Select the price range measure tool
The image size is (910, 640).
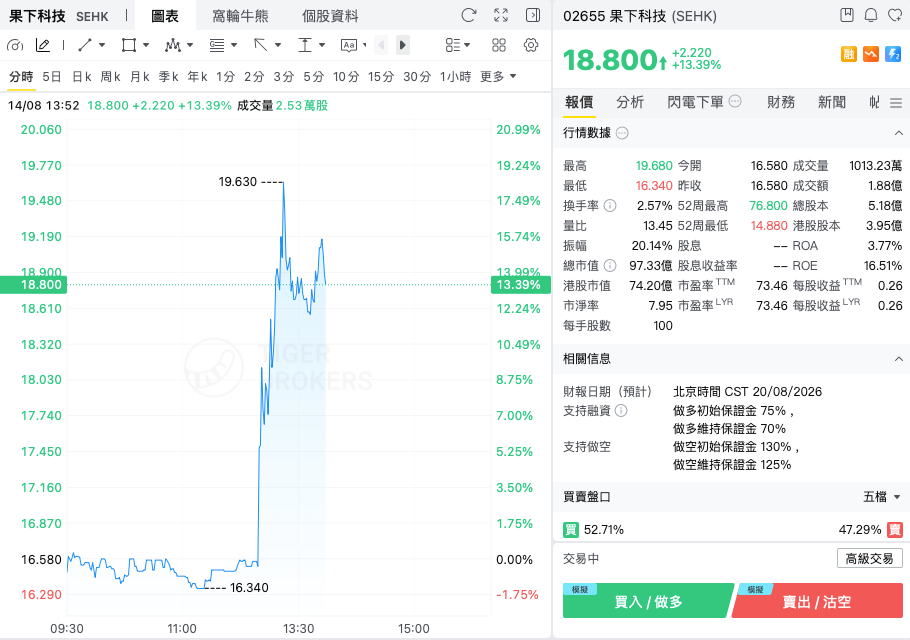click(305, 45)
